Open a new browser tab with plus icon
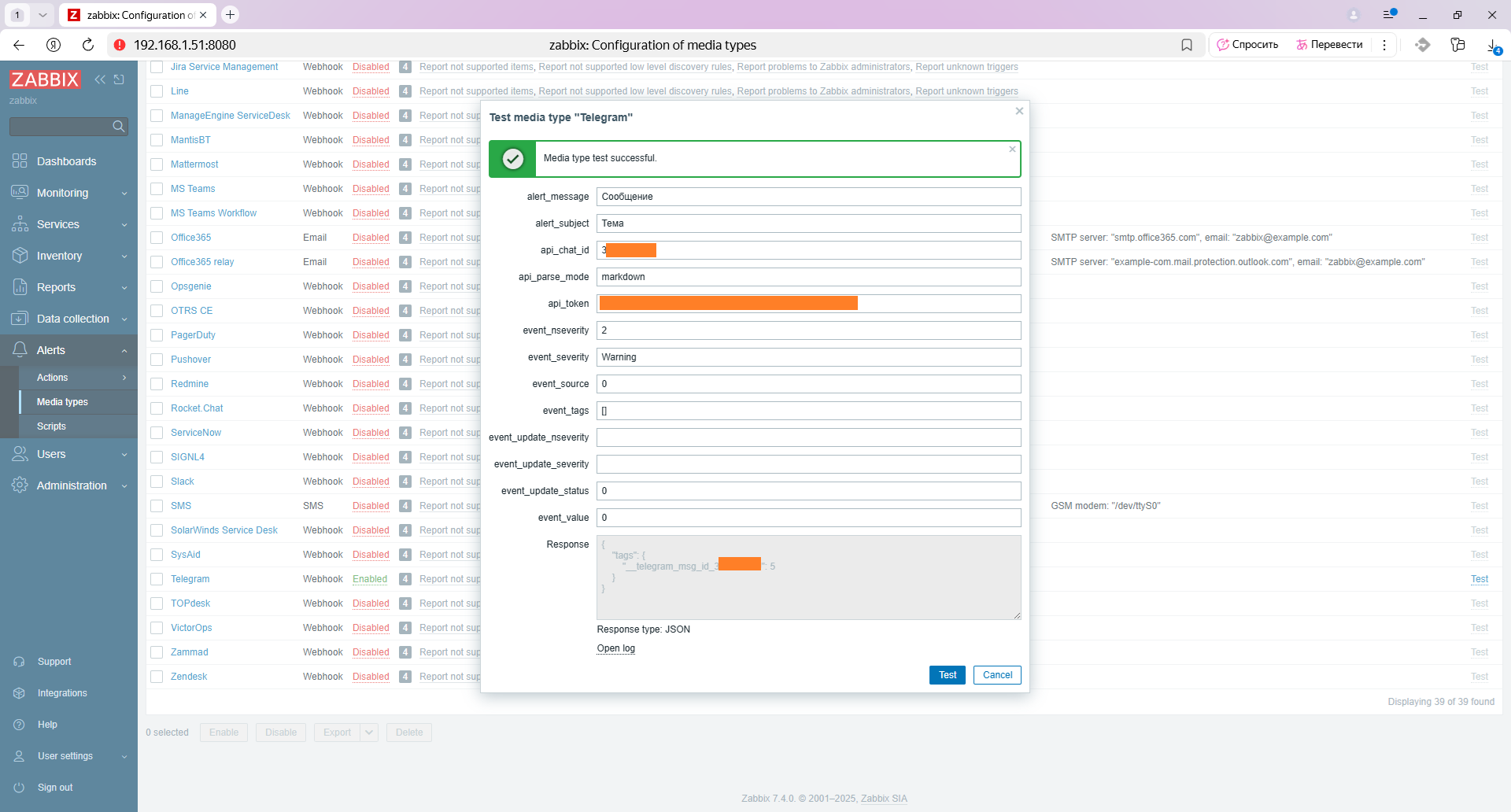The height and width of the screenshot is (812, 1511). pos(230,14)
